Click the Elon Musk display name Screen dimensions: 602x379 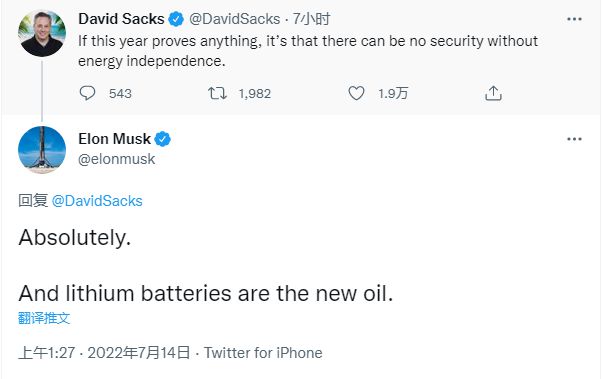[x=114, y=139]
